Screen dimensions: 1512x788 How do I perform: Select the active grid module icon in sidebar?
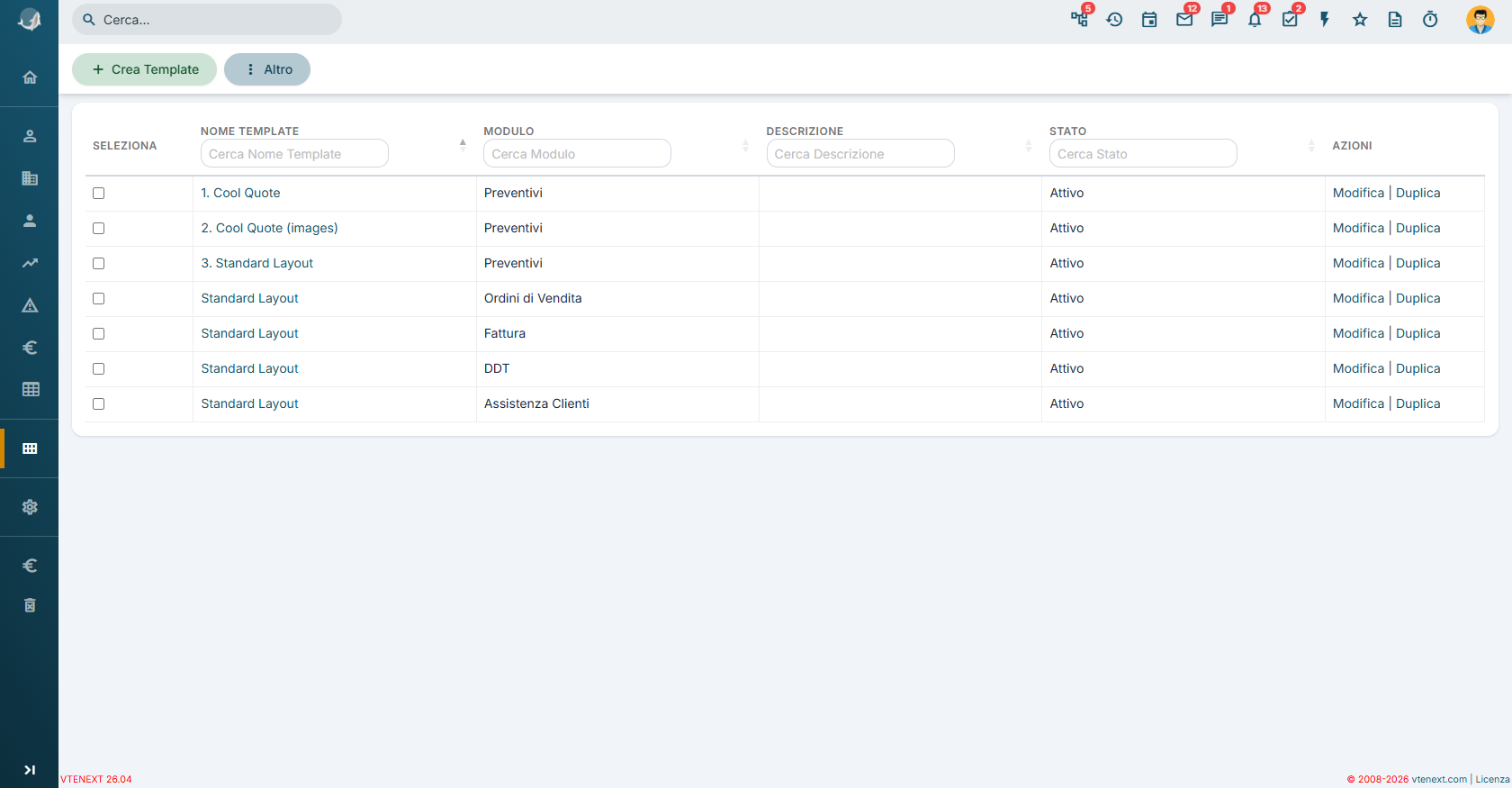[30, 448]
